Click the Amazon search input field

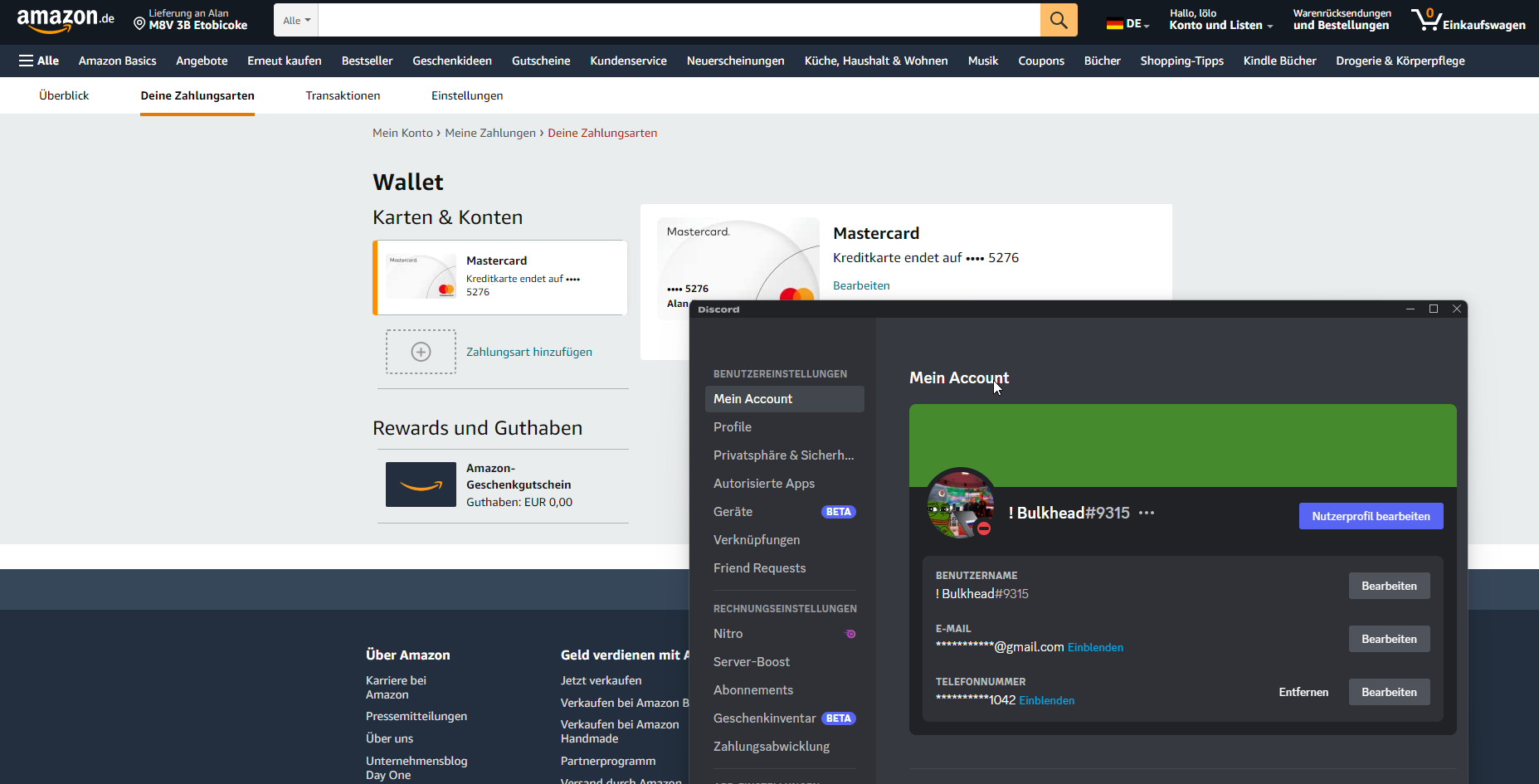(679, 20)
